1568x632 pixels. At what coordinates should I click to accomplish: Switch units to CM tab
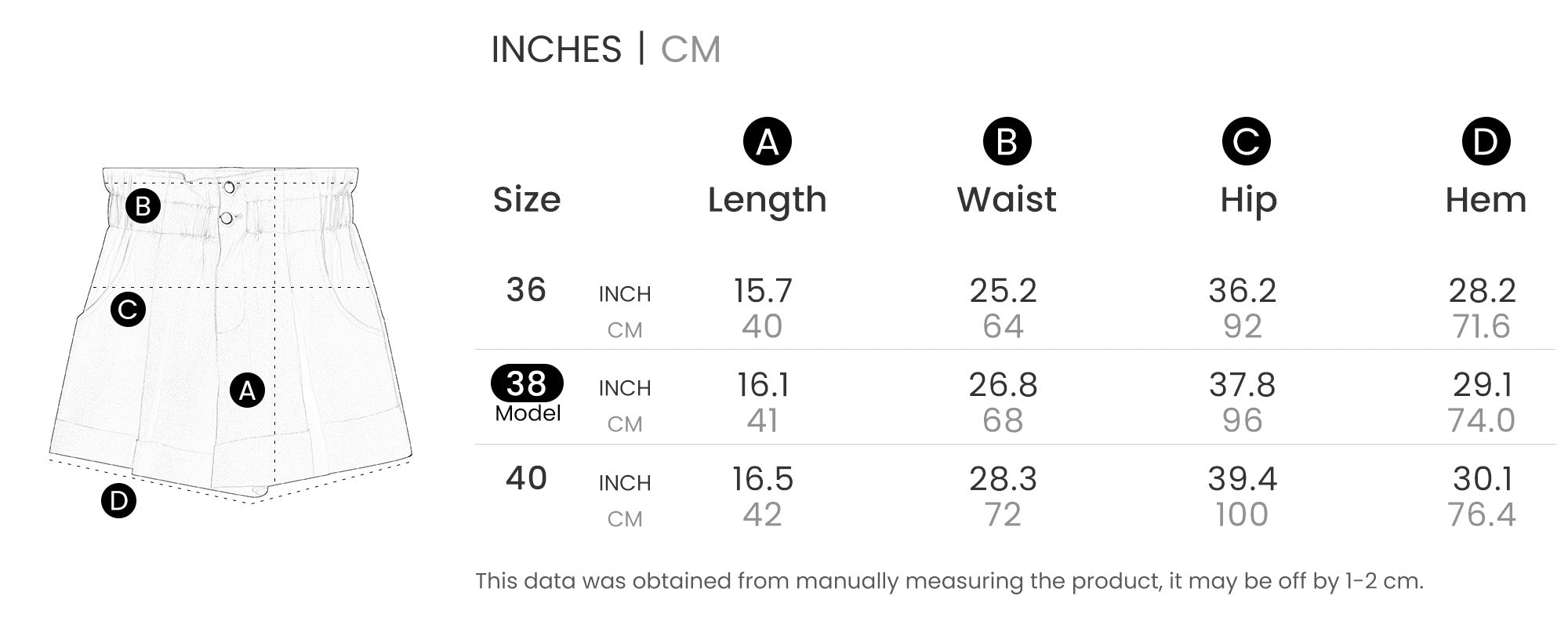(x=690, y=49)
